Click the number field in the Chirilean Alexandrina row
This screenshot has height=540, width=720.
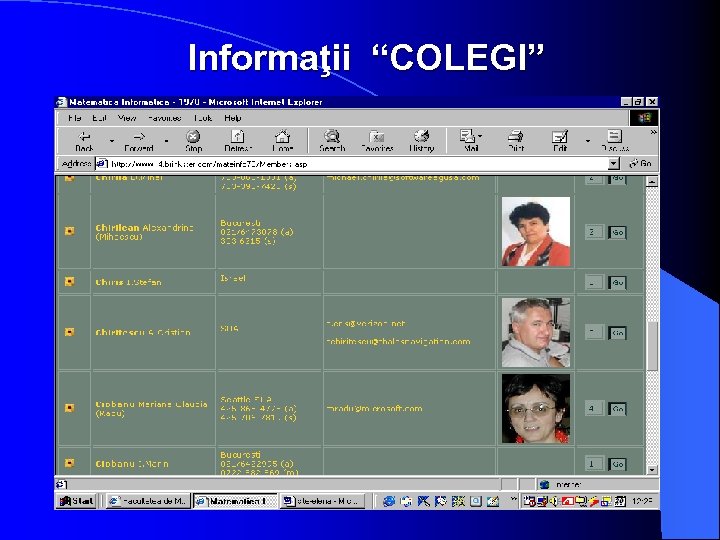[593, 232]
